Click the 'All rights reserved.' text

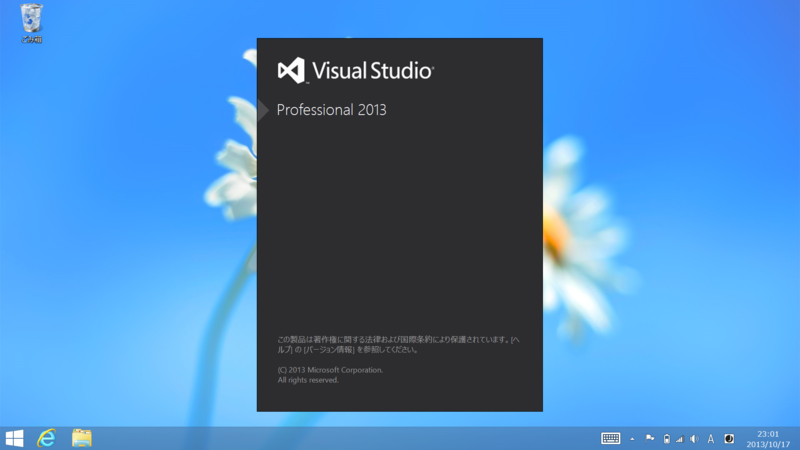point(308,380)
